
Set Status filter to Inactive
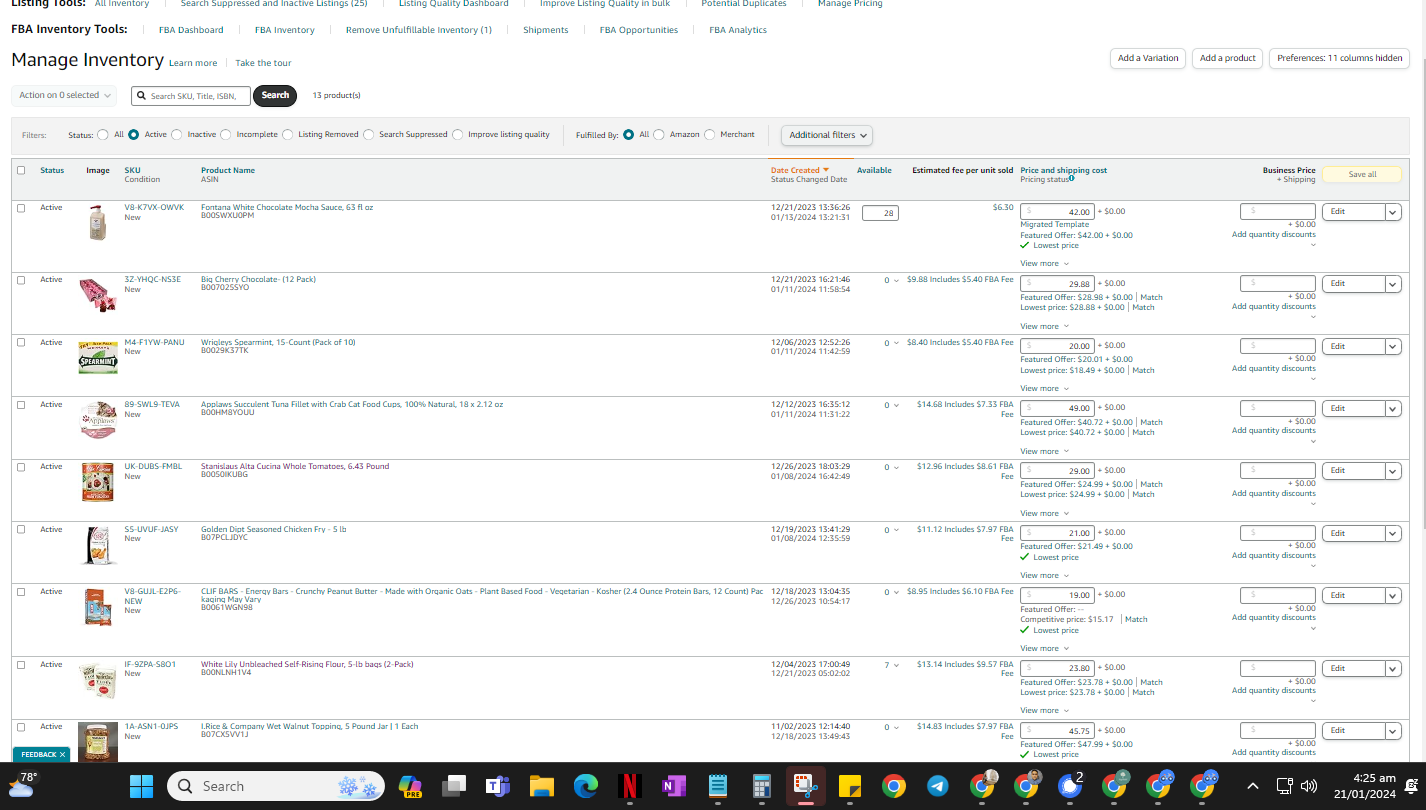(x=177, y=134)
